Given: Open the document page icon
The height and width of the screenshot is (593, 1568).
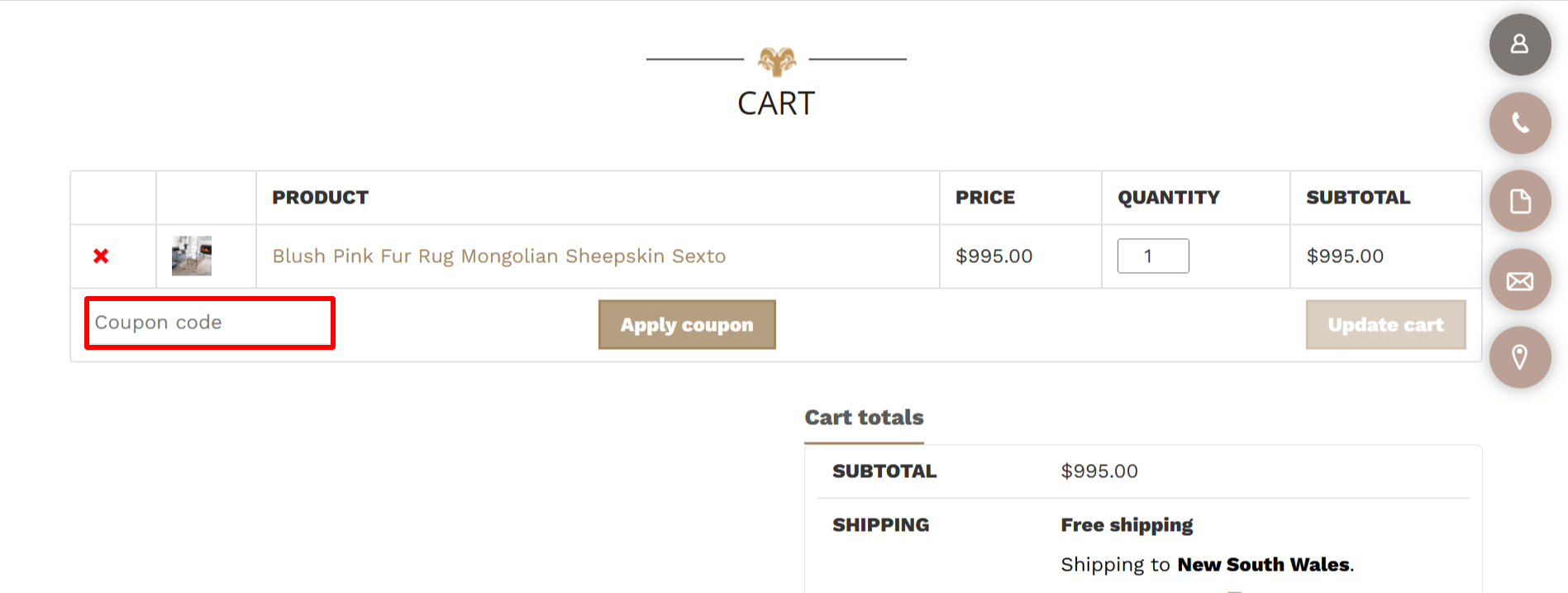Looking at the screenshot, I should click(x=1519, y=201).
